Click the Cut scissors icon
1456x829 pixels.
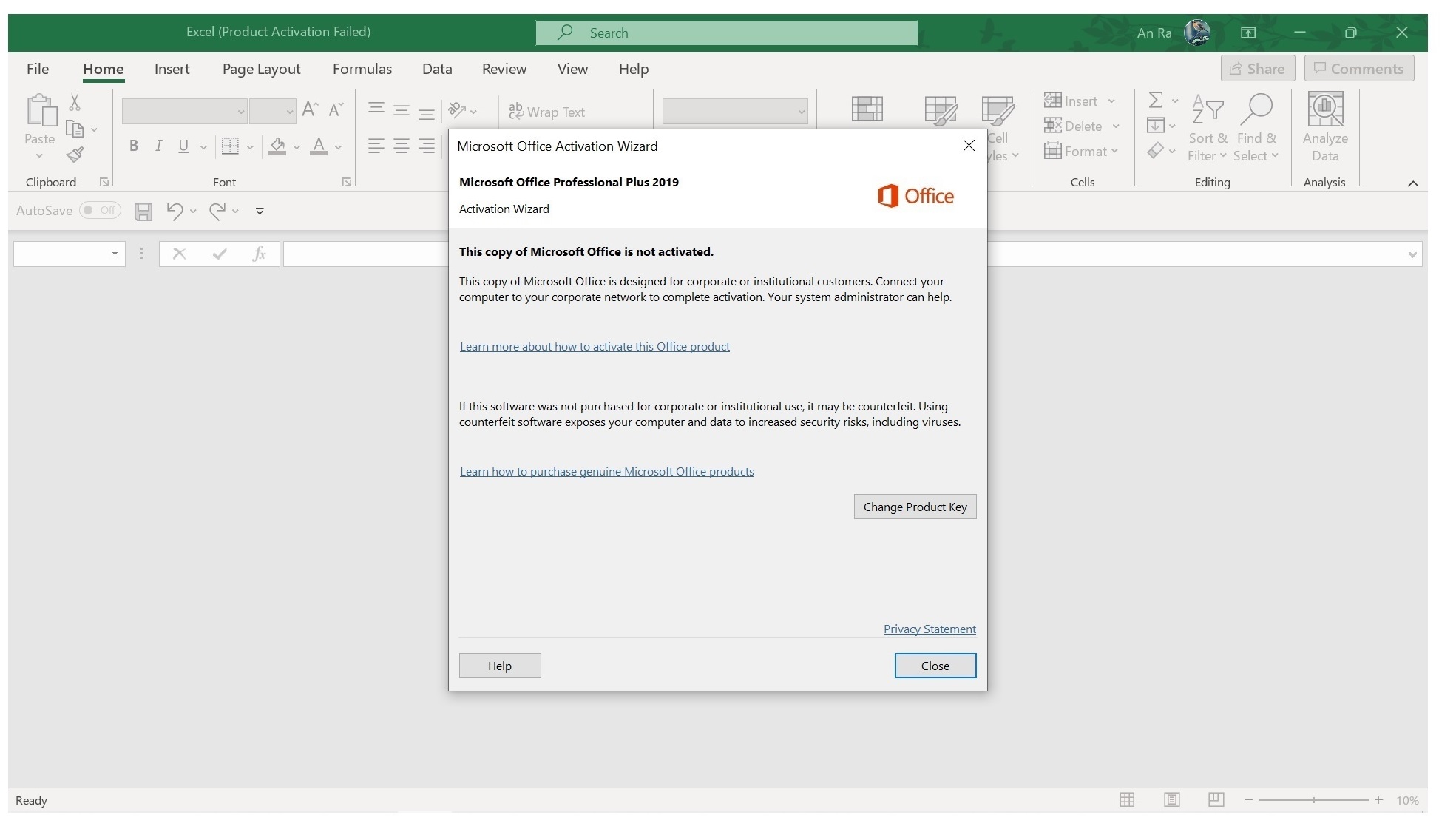click(x=75, y=102)
